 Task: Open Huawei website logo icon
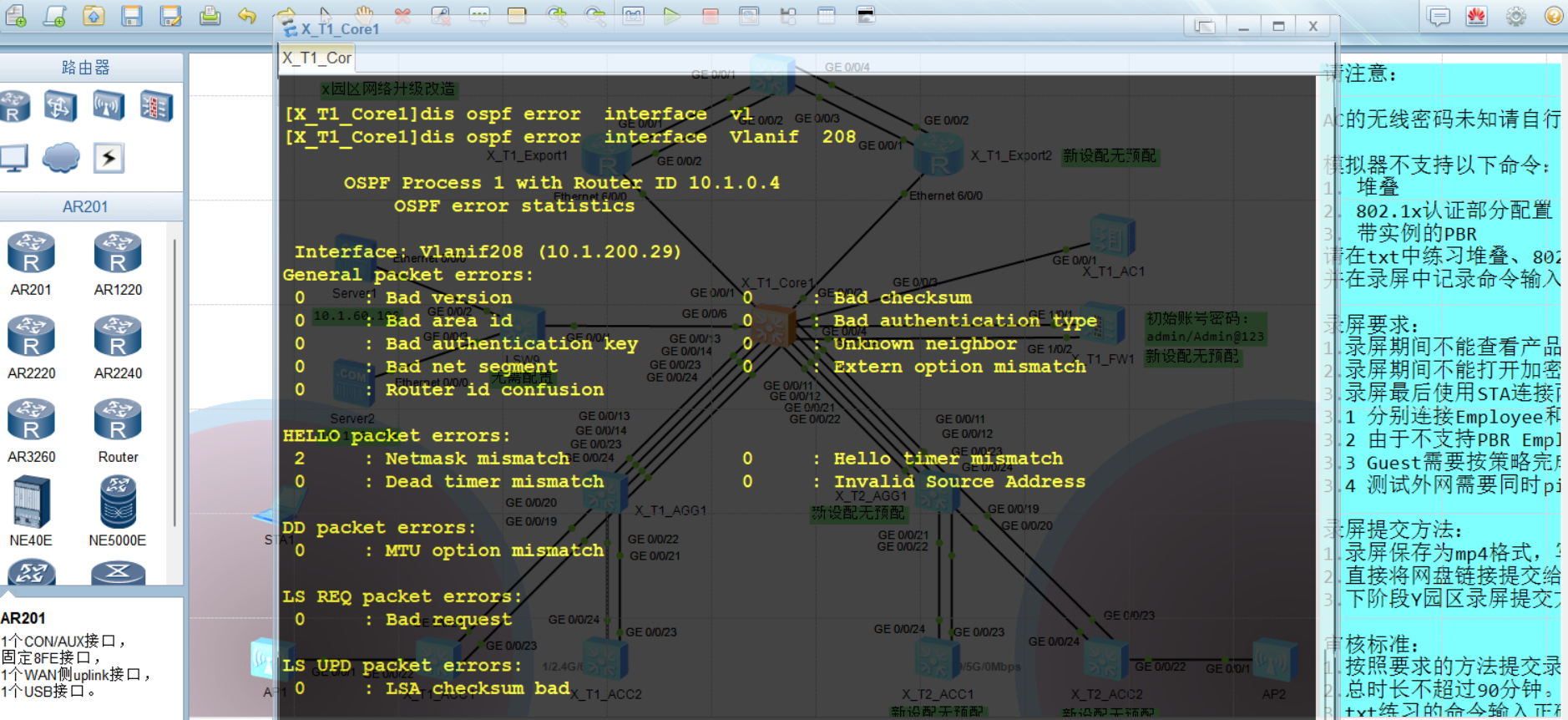coord(1477,15)
